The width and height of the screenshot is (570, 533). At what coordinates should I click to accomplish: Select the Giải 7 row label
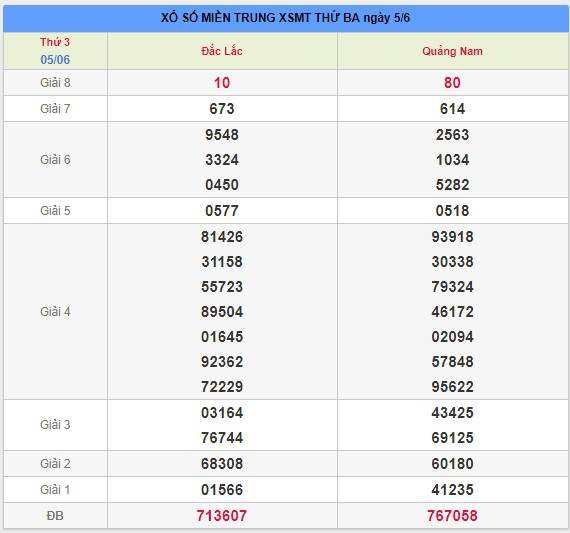[x=55, y=109]
